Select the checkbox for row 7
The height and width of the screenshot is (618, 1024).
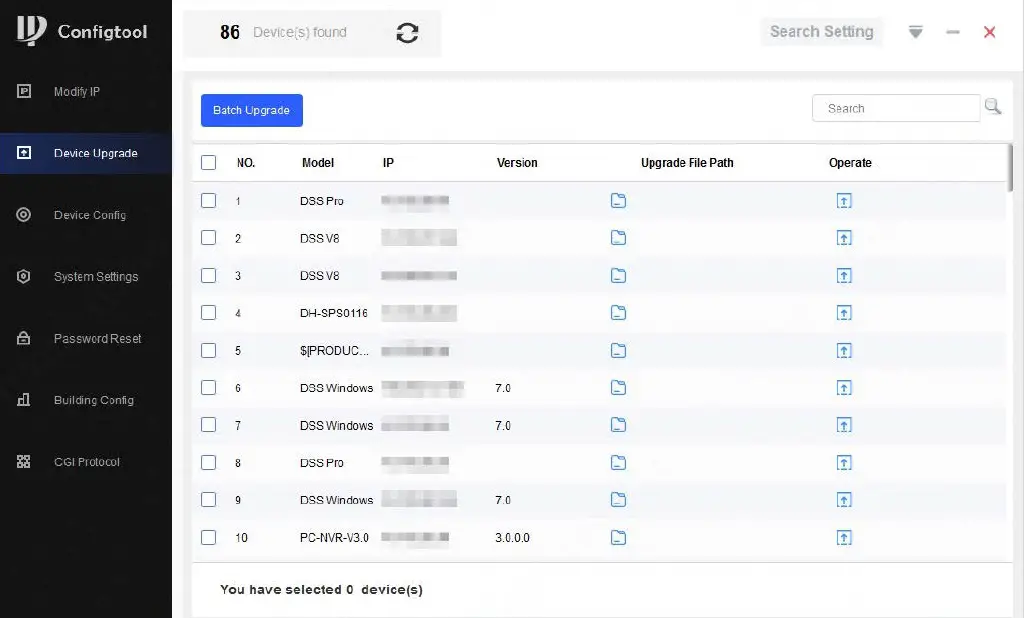coord(208,425)
